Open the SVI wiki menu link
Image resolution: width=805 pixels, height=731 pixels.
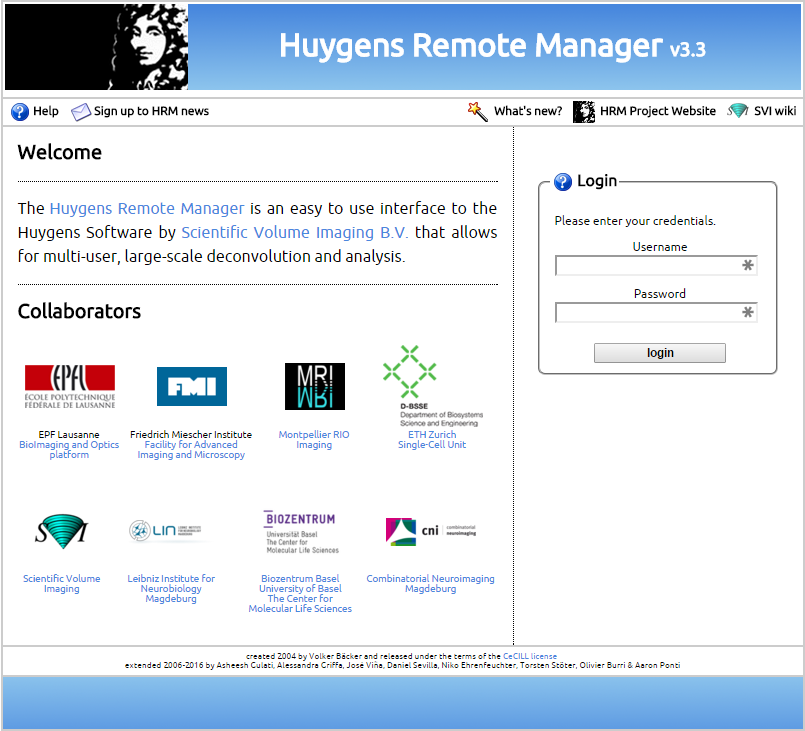tap(775, 111)
